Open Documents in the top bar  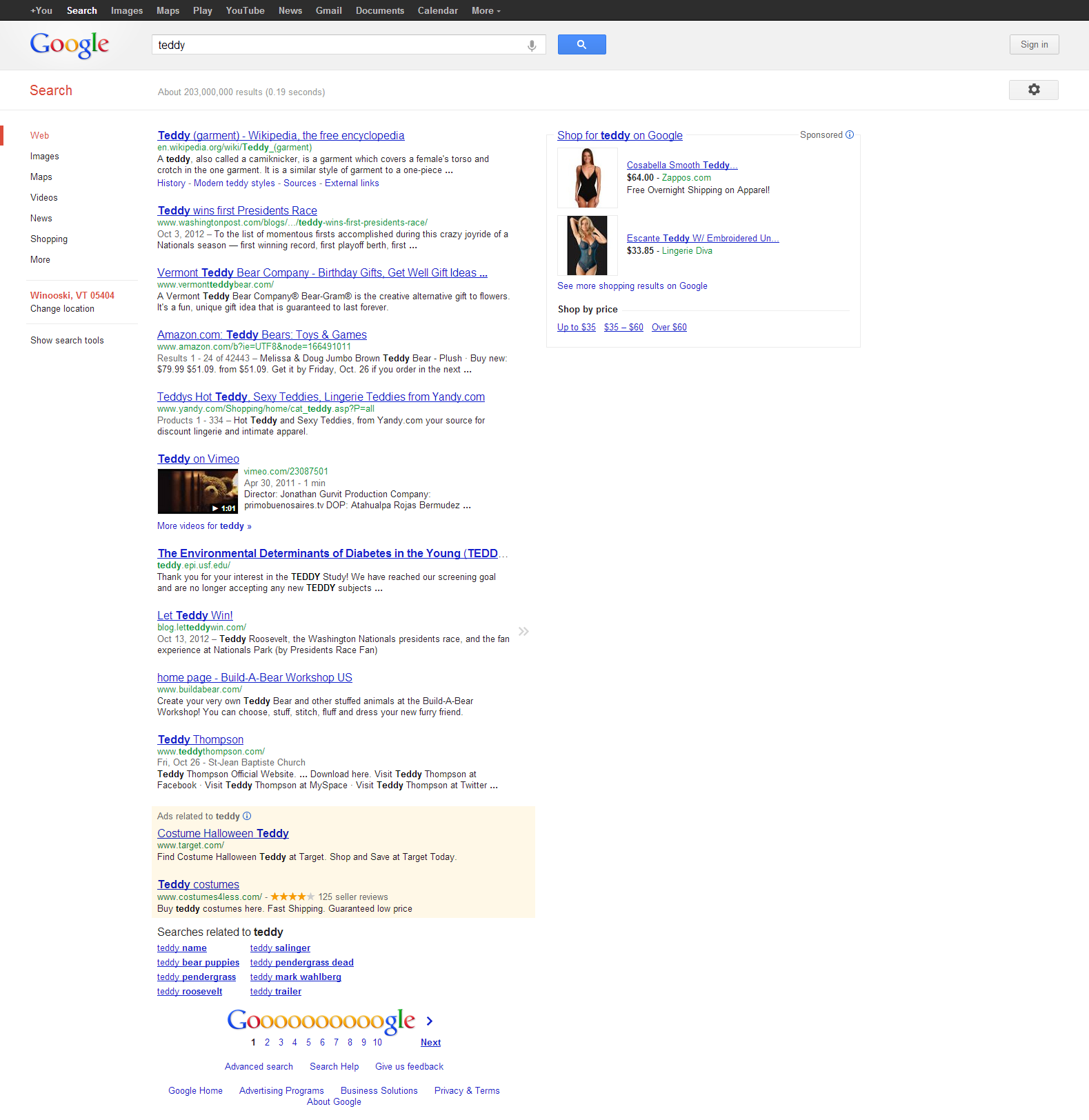click(379, 10)
